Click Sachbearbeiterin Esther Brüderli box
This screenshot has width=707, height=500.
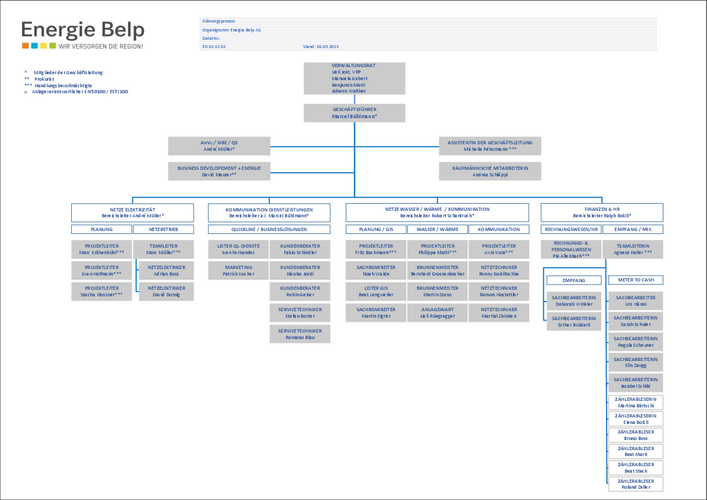coord(574,321)
